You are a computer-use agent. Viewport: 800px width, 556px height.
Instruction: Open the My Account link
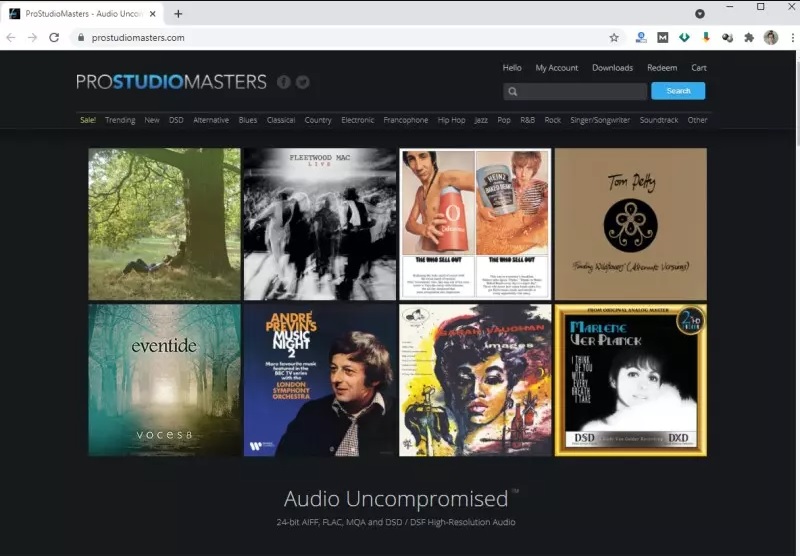(x=557, y=68)
